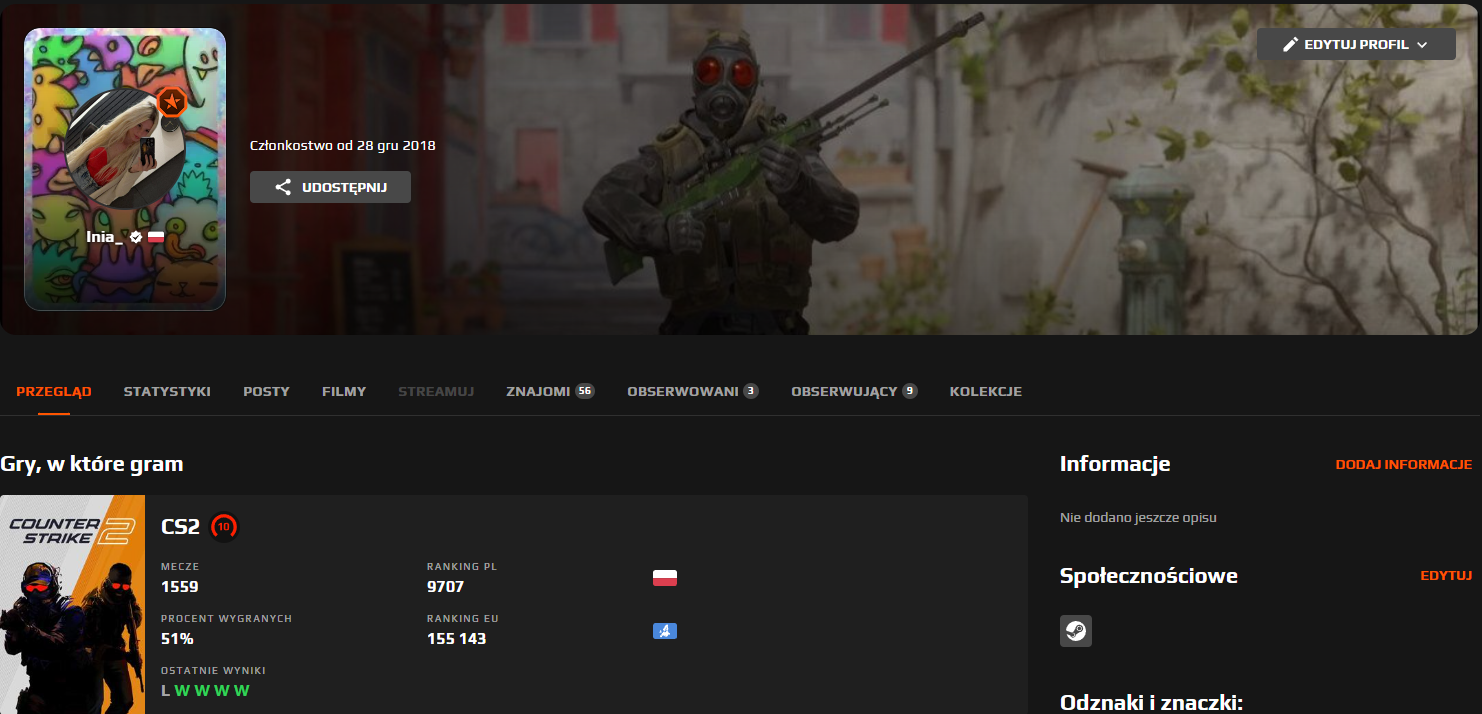This screenshot has height=714, width=1482.
Task: Click the pencil icon on Edytuj Profil
Action: [1291, 45]
